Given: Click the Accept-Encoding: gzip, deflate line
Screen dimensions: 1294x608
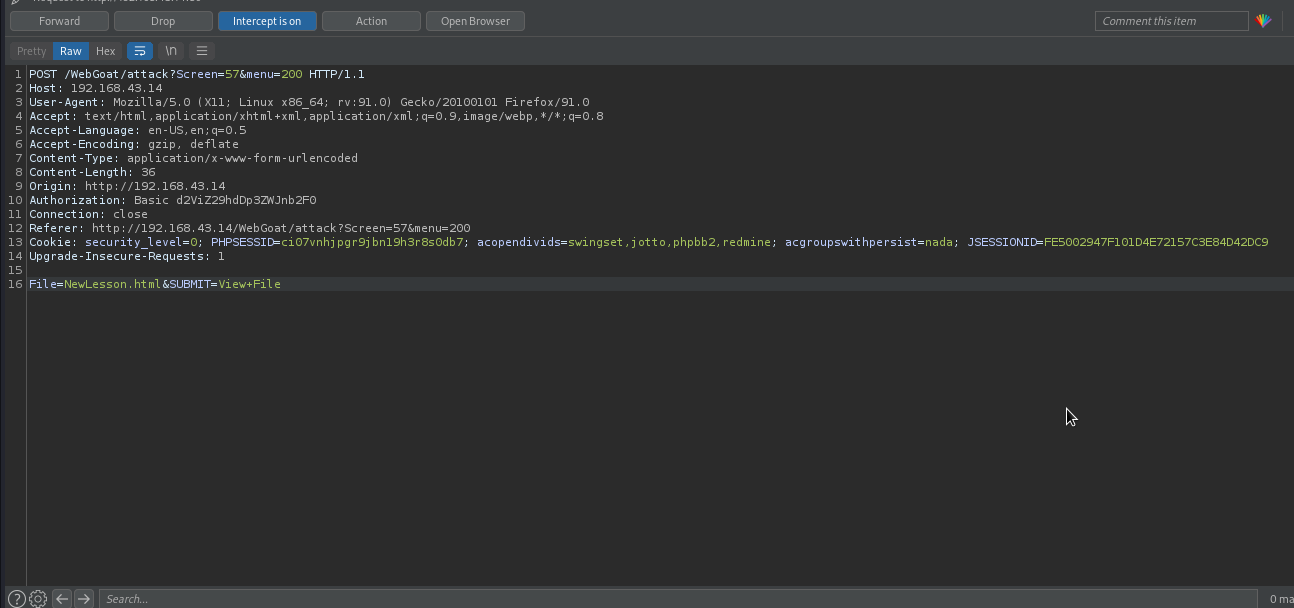Looking at the screenshot, I should click(x=134, y=144).
